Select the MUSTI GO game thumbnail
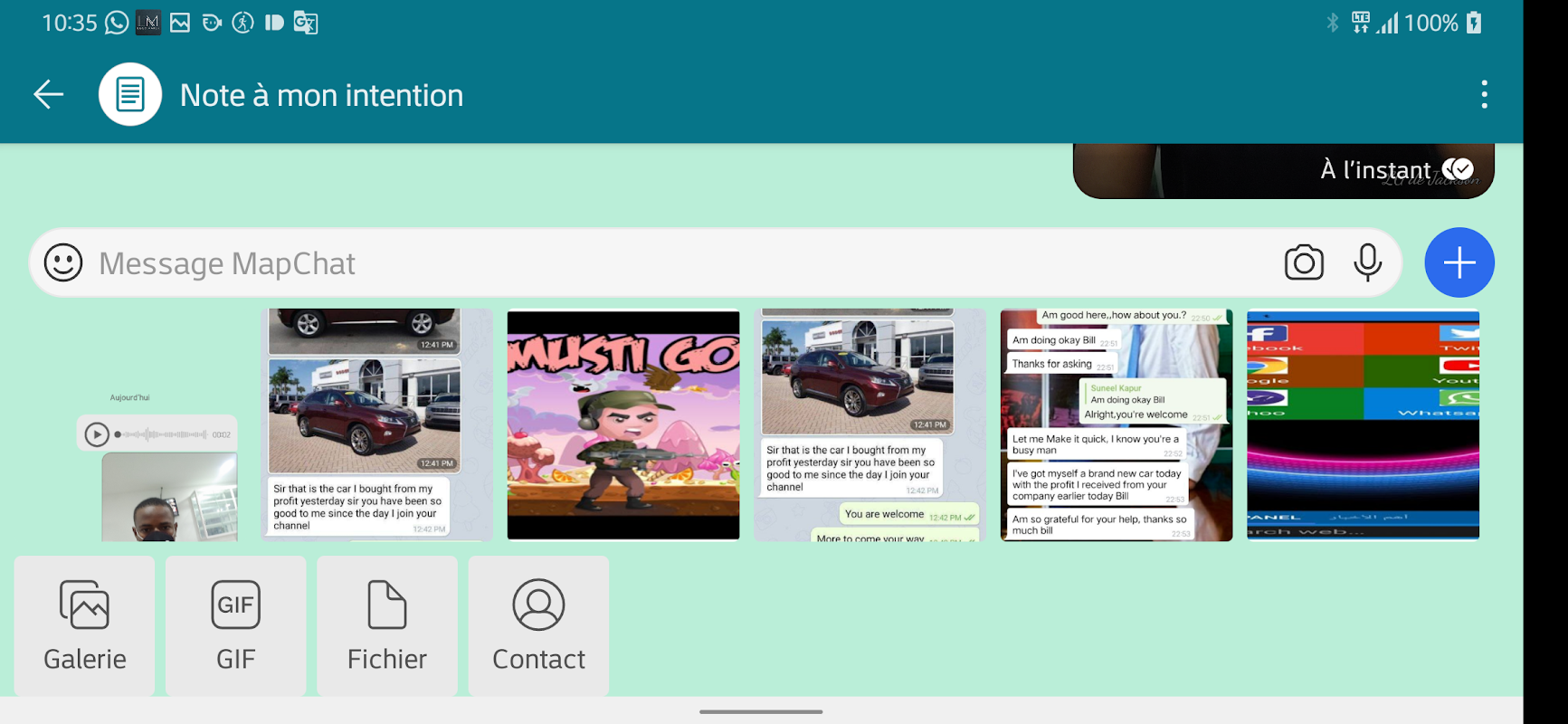 tap(623, 425)
